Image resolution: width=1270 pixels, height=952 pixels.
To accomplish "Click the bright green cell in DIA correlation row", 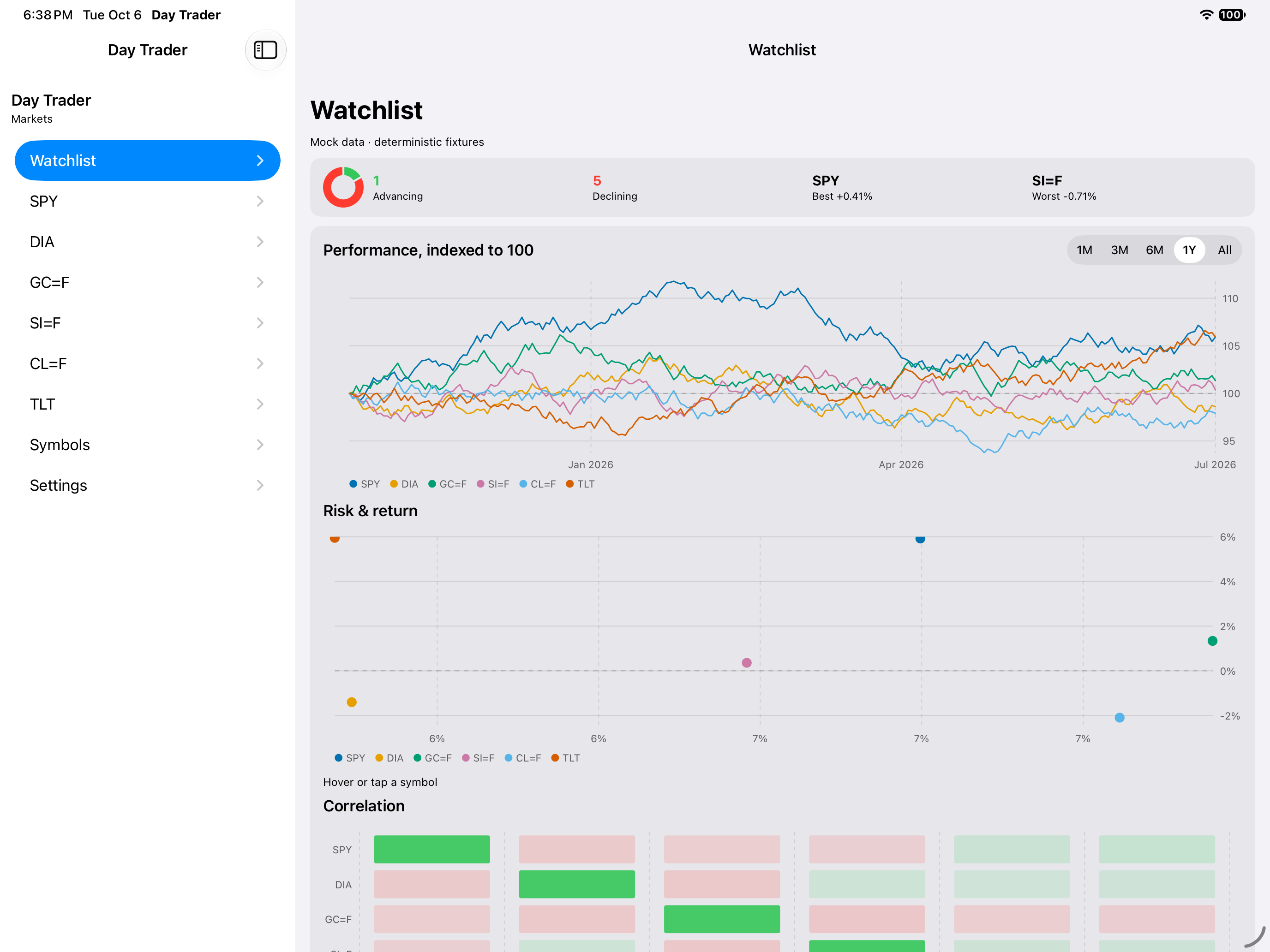I will [x=577, y=884].
